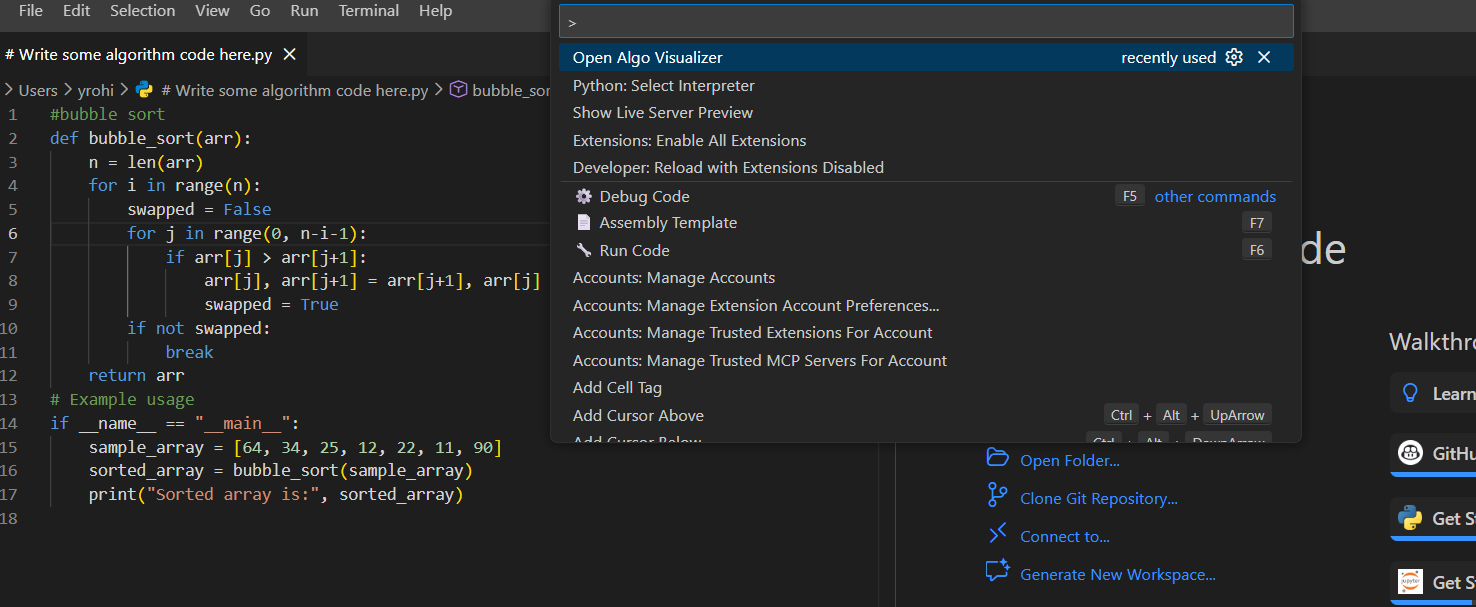Open the Run menu

pyautogui.click(x=304, y=11)
